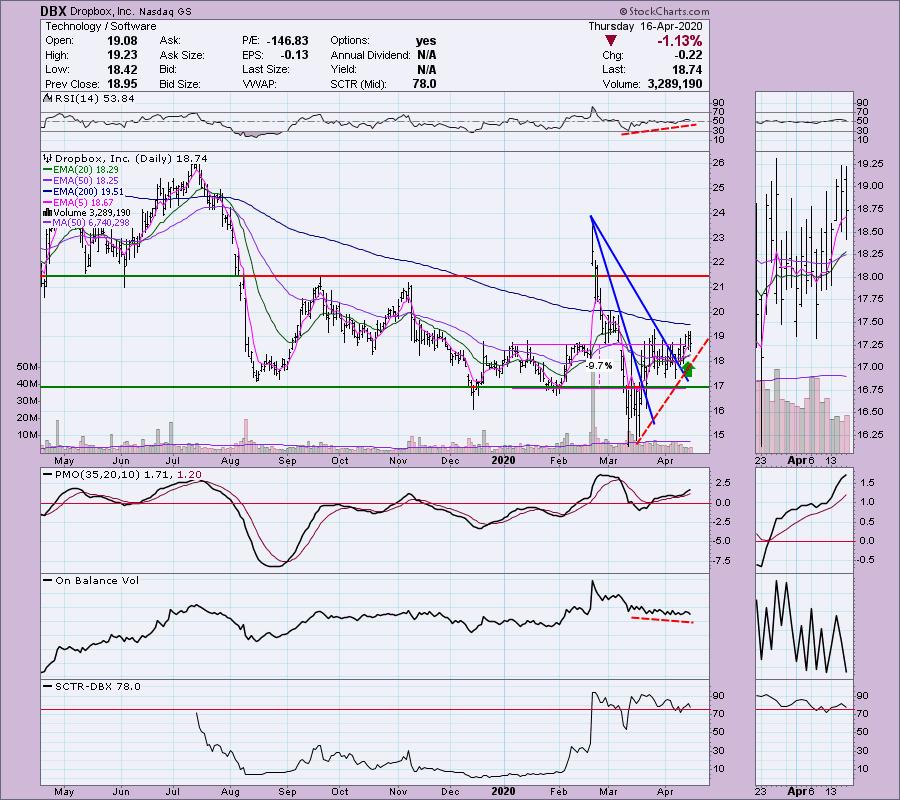Screen dimensions: 900x800
Task: Click the '16.25' label on zoom panel axis
Action: [x=871, y=434]
